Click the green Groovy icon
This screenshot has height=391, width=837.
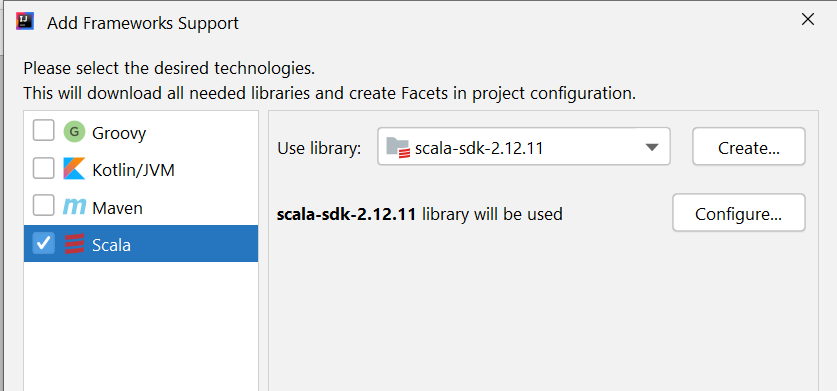tap(74, 132)
